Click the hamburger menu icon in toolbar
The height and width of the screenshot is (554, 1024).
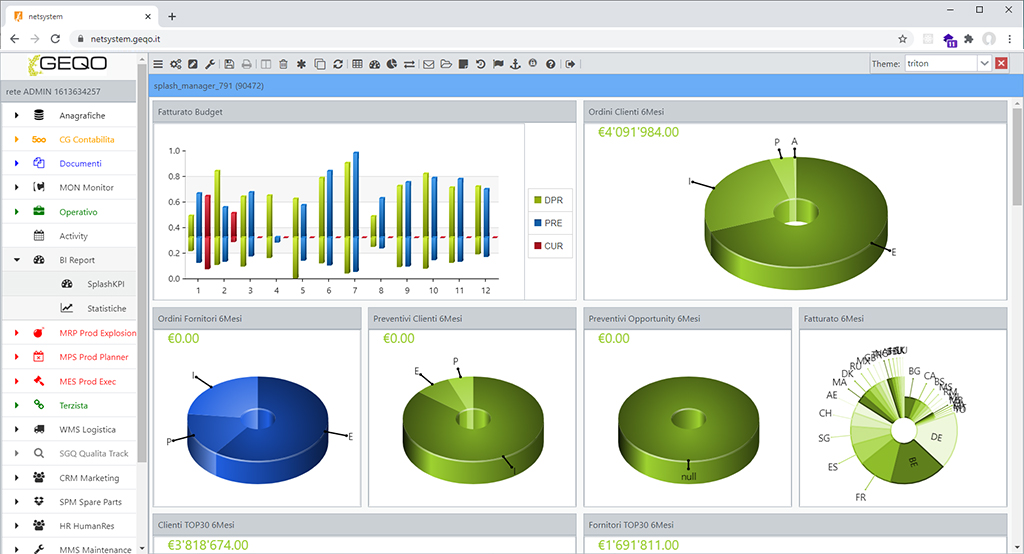click(x=158, y=64)
